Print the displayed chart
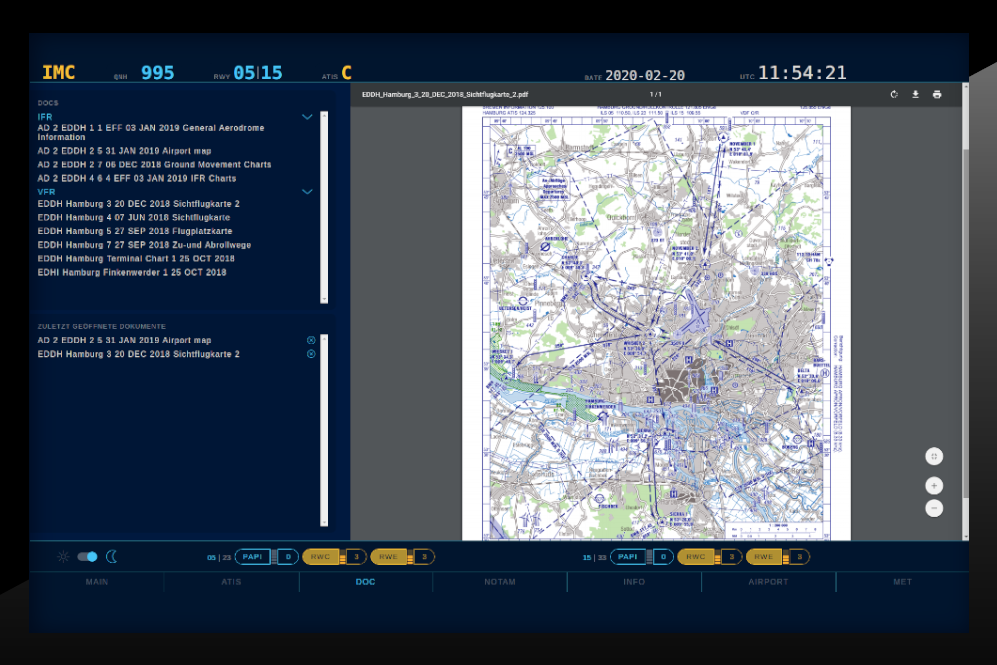Screen dimensions: 997x665 coord(937,95)
